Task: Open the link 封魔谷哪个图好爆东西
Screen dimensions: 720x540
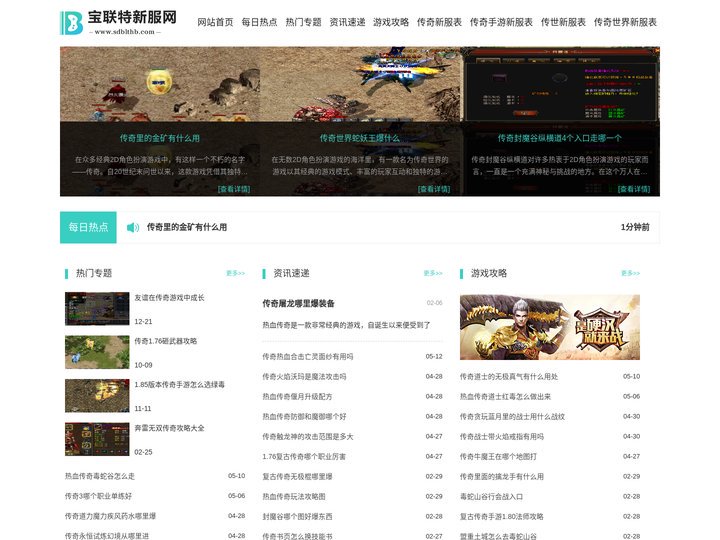Action: pos(297,517)
